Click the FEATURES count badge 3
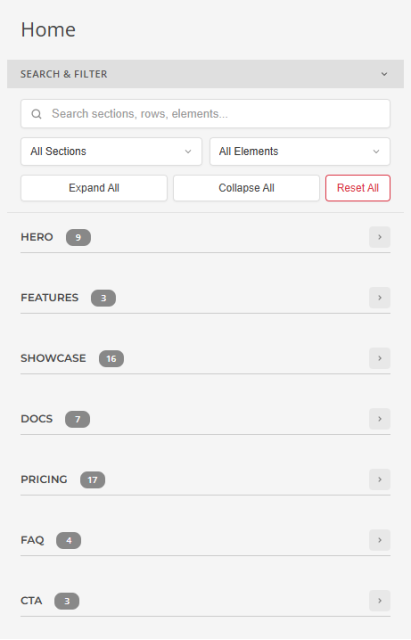 pos(103,298)
